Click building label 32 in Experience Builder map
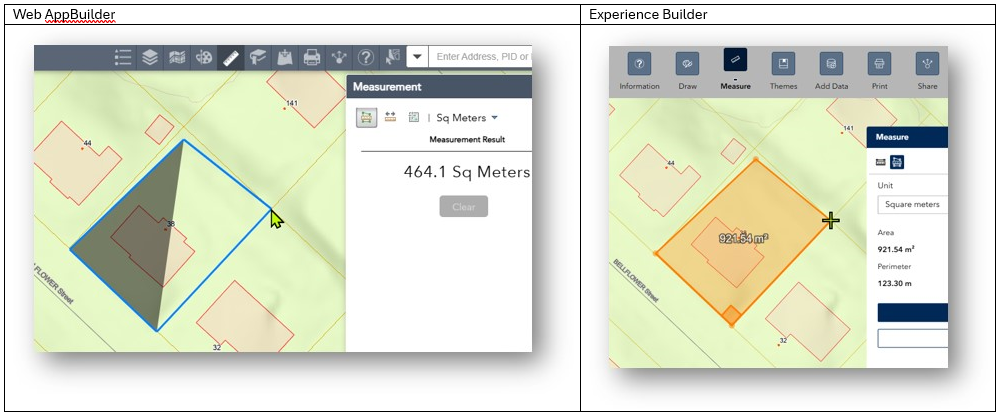 (x=783, y=341)
